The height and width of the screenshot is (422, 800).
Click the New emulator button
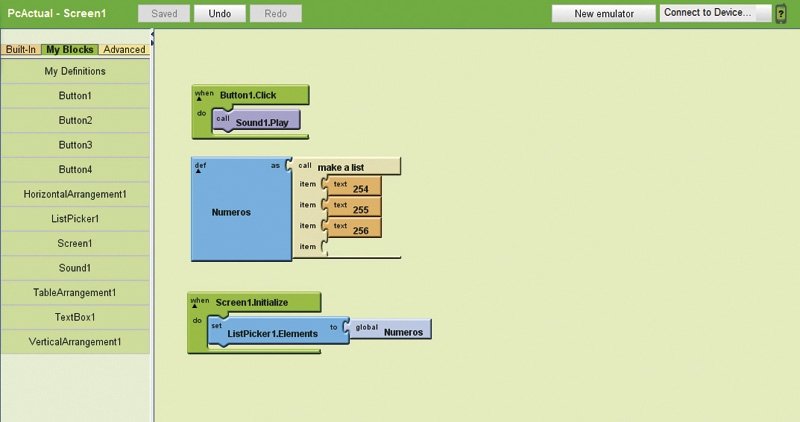[604, 14]
